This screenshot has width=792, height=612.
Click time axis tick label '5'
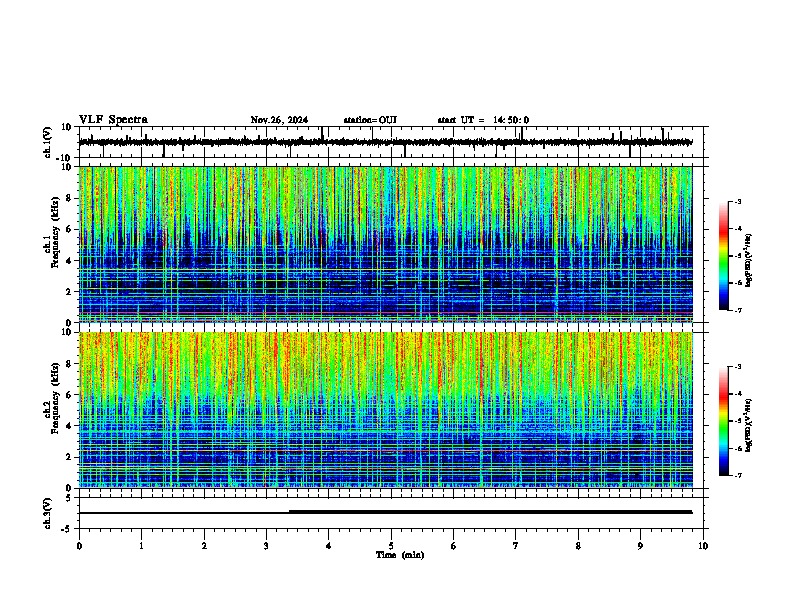pos(391,546)
